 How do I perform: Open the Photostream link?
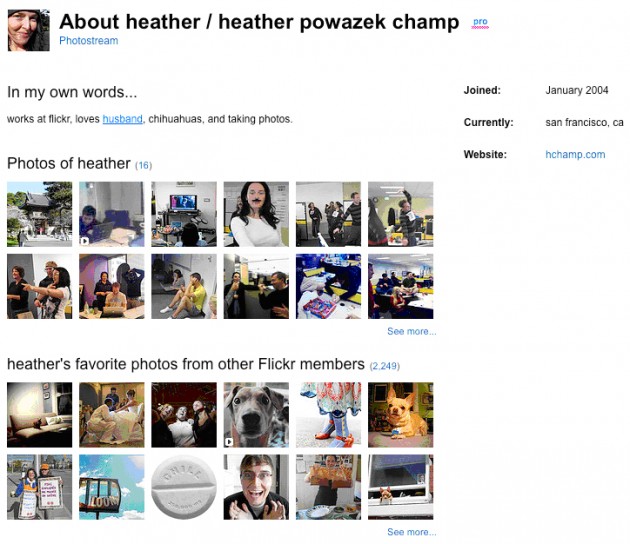click(x=88, y=41)
